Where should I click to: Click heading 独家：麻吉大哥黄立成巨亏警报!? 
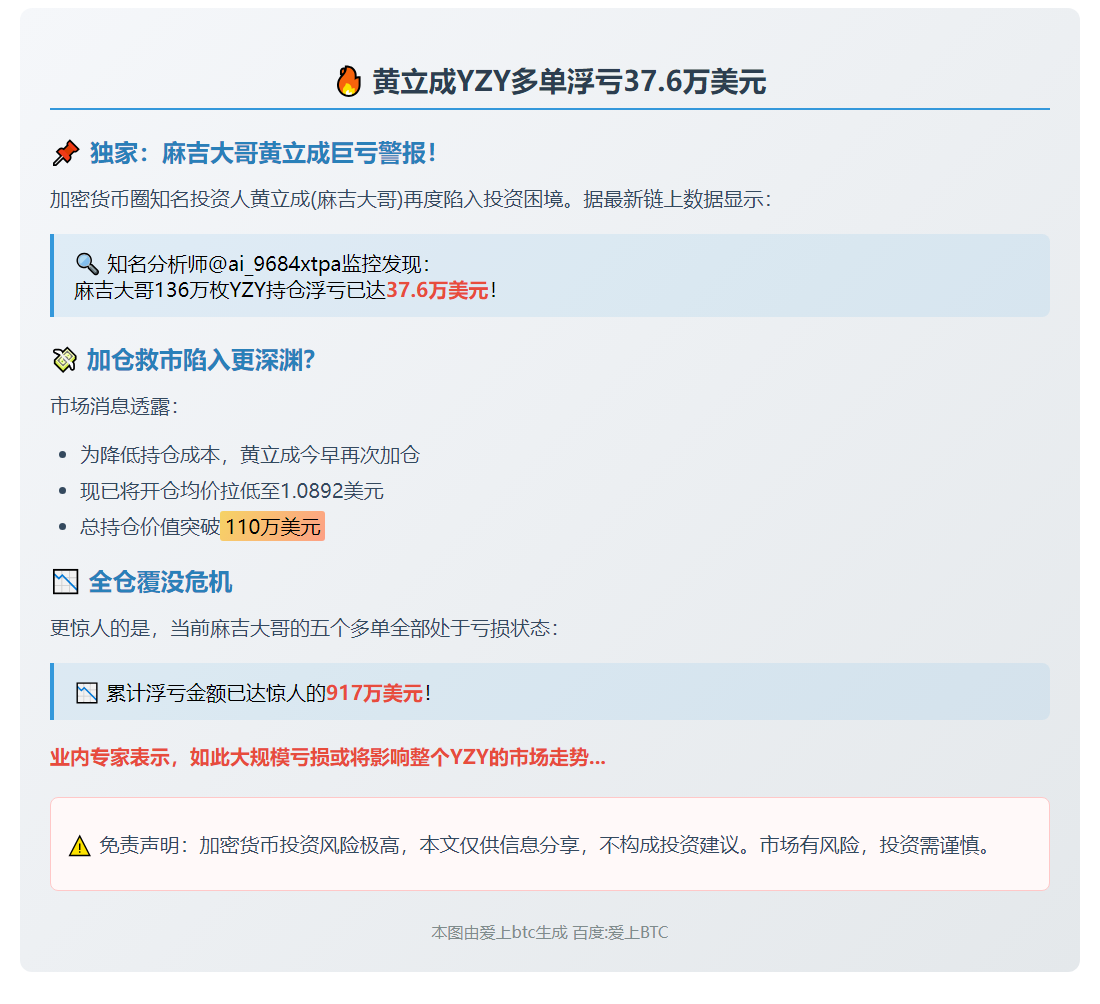click(263, 153)
